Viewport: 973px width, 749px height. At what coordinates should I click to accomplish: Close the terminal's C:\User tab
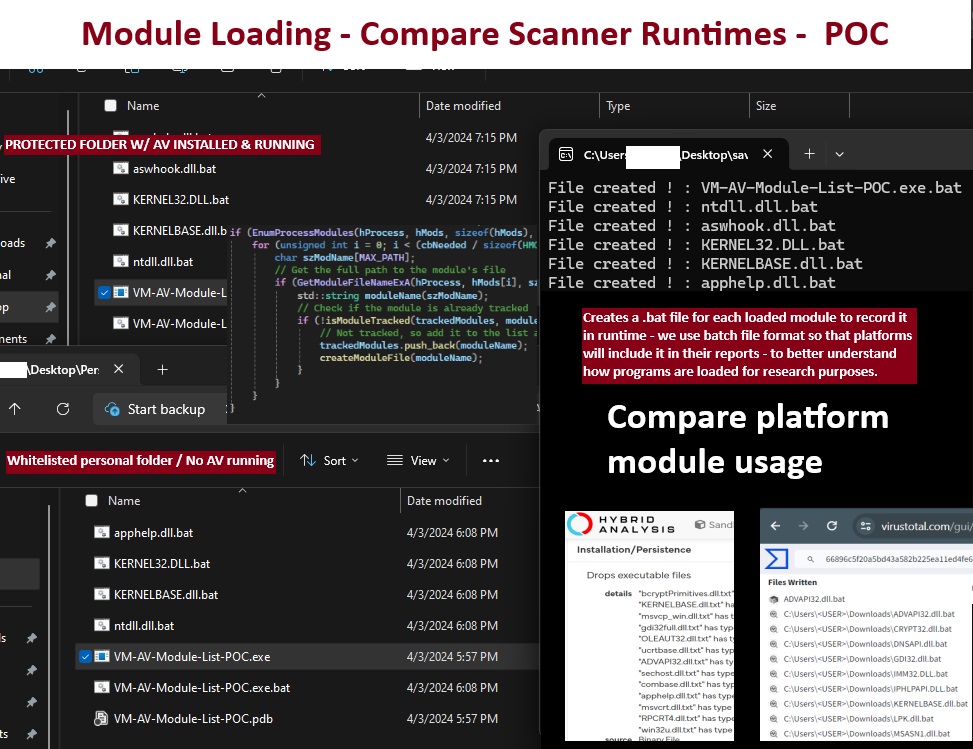pyautogui.click(x=768, y=154)
